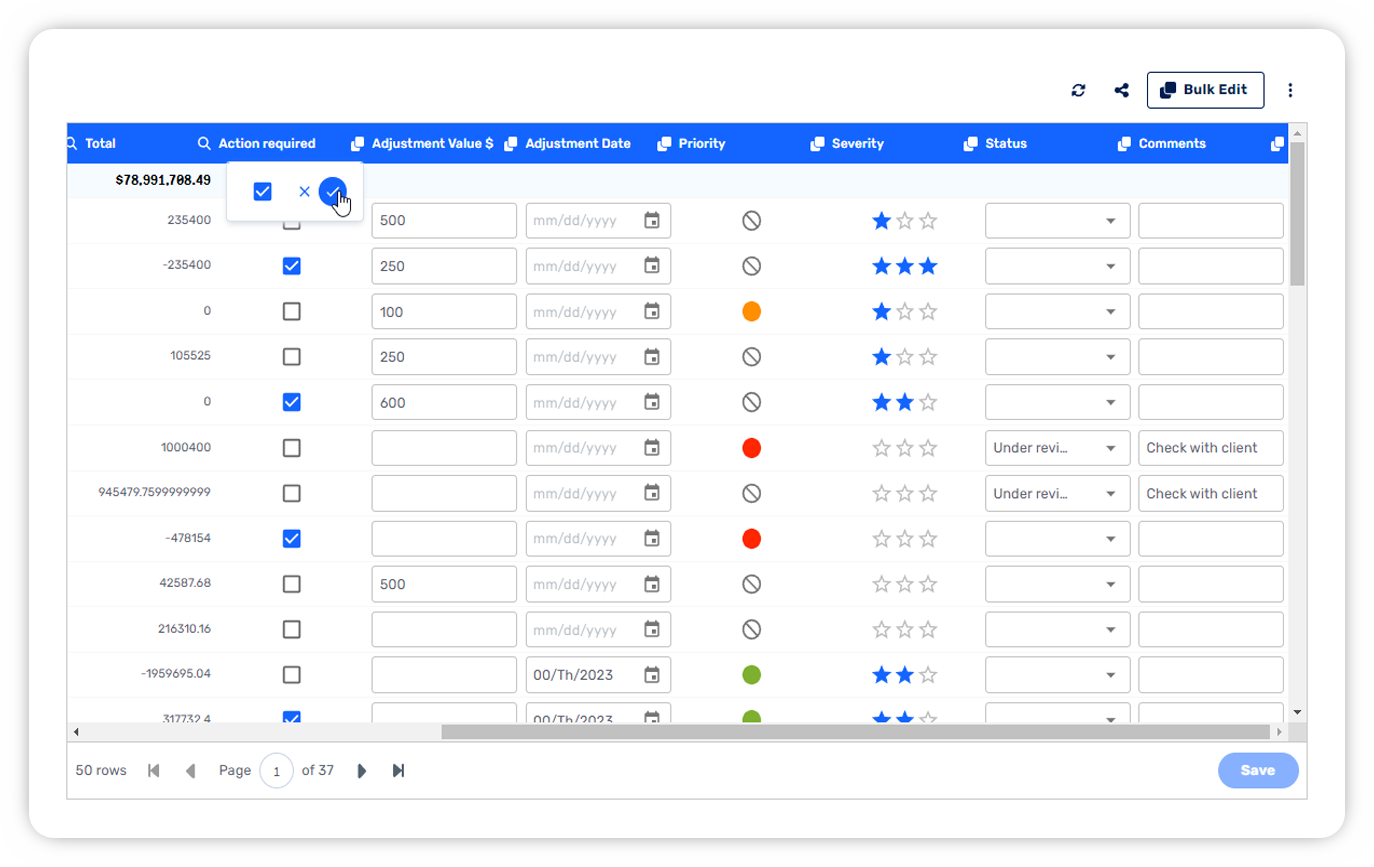Image resolution: width=1374 pixels, height=867 pixels.
Task: Click the refresh icon above the table
Action: tap(1078, 90)
